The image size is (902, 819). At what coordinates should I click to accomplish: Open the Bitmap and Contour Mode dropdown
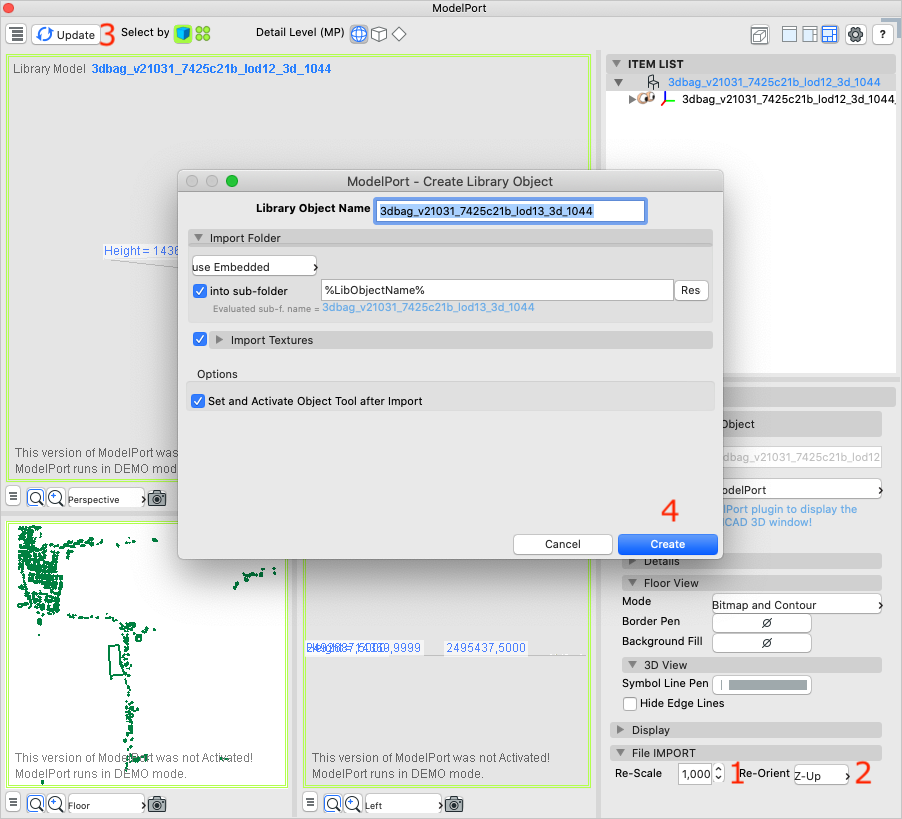[x=797, y=604]
